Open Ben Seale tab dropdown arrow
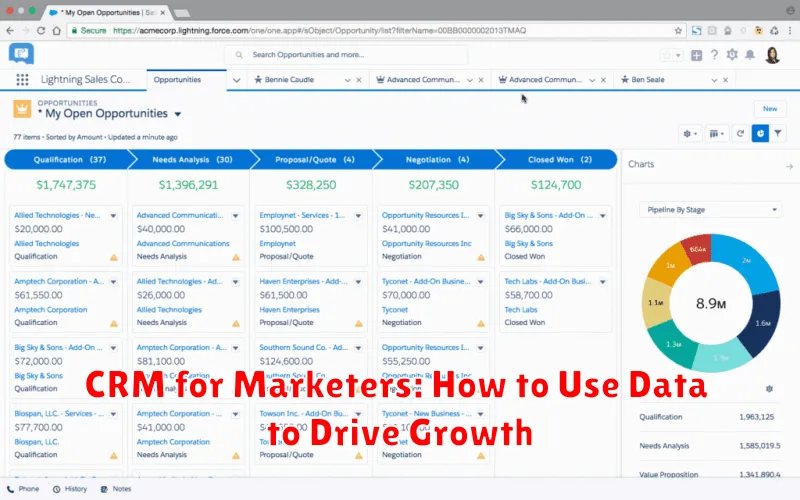Viewport: 800px width, 500px height. (x=714, y=80)
